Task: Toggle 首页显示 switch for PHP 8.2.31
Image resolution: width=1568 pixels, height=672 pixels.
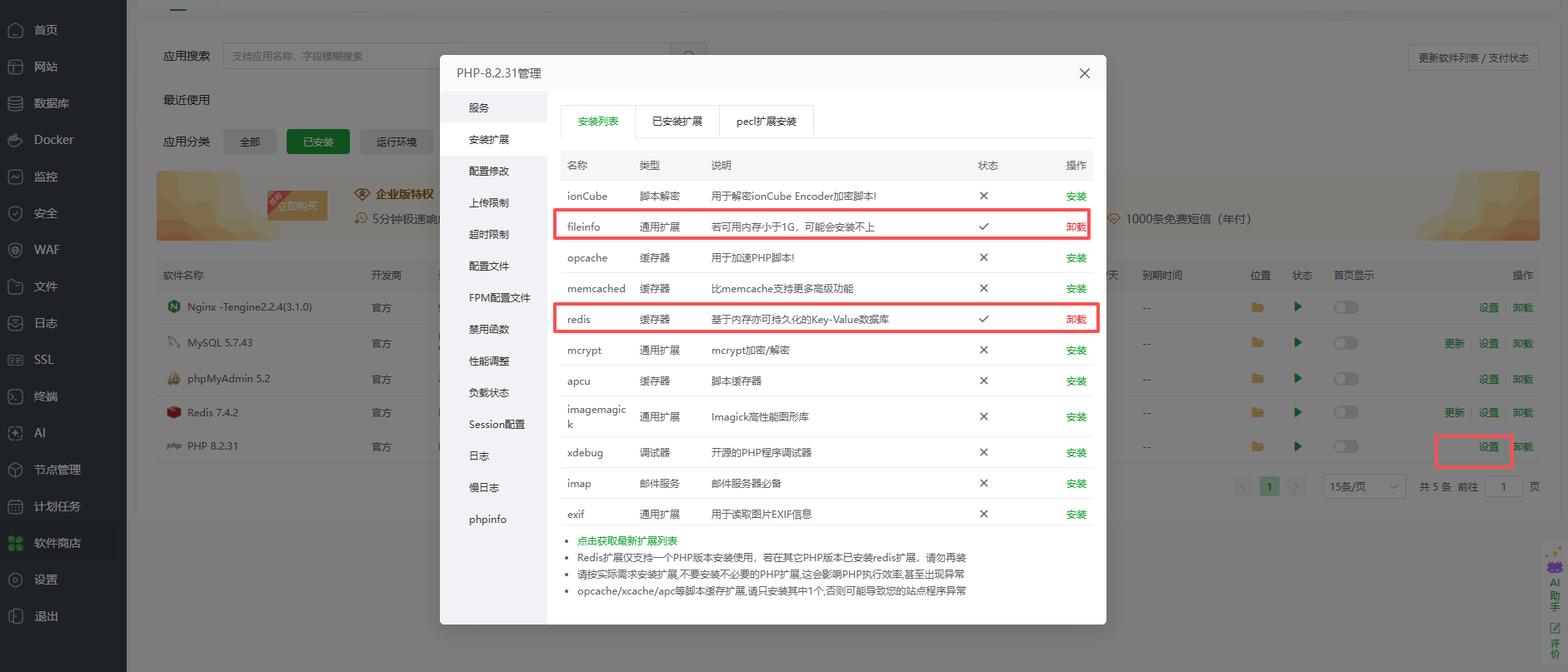Action: [x=1346, y=446]
